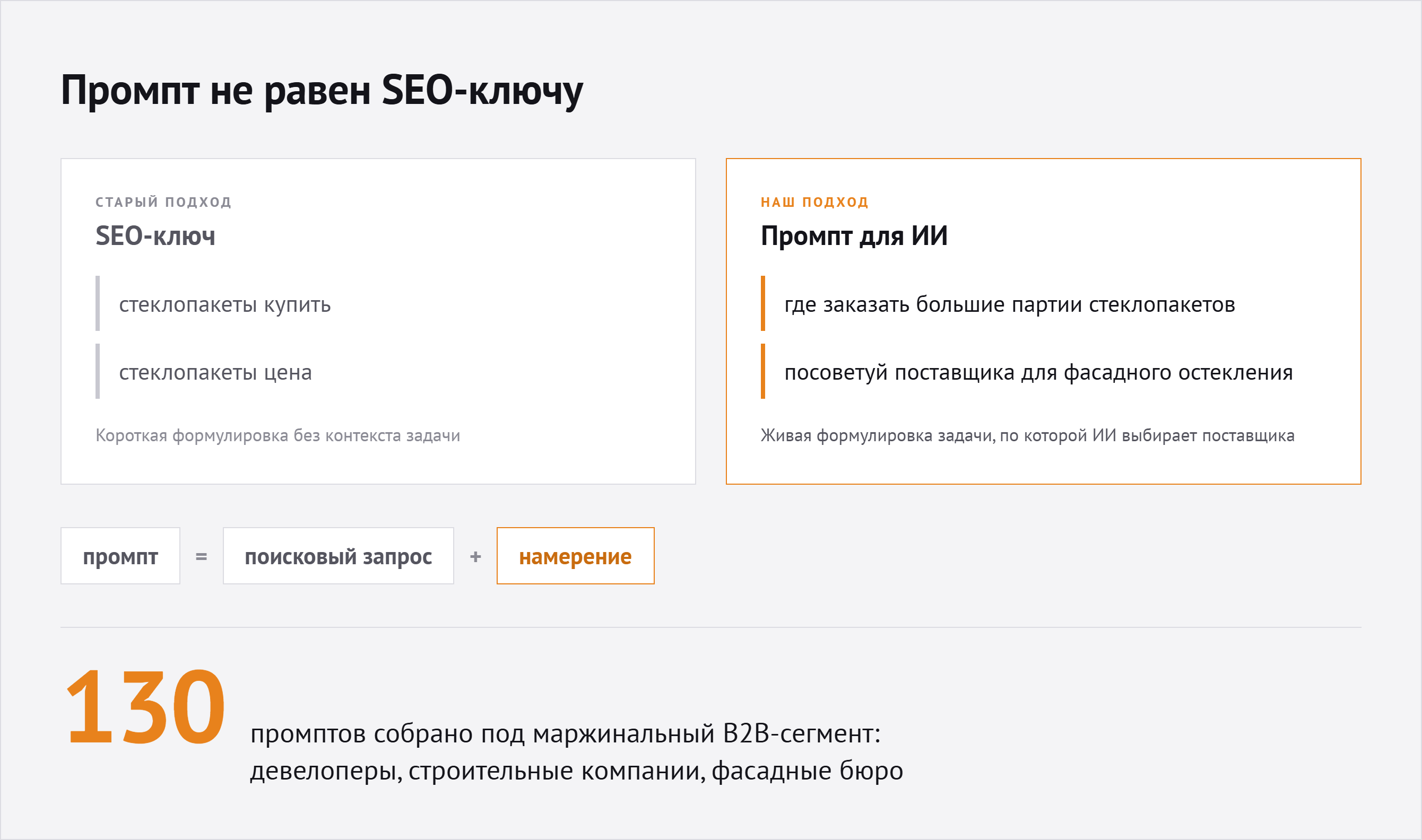Image resolution: width=1422 pixels, height=840 pixels.
Task: Click the 'поисковый запрос' box
Action: [x=338, y=556]
